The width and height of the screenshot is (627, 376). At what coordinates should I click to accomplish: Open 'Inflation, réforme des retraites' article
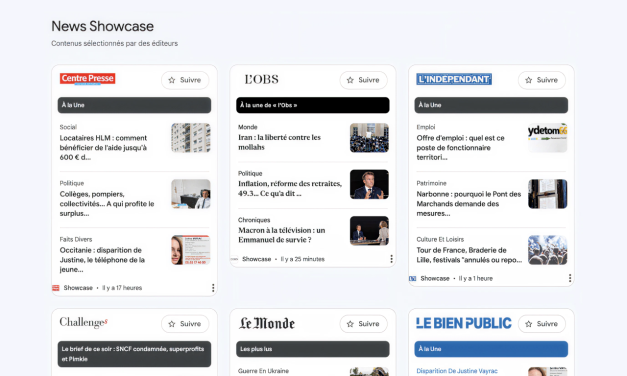(x=290, y=188)
